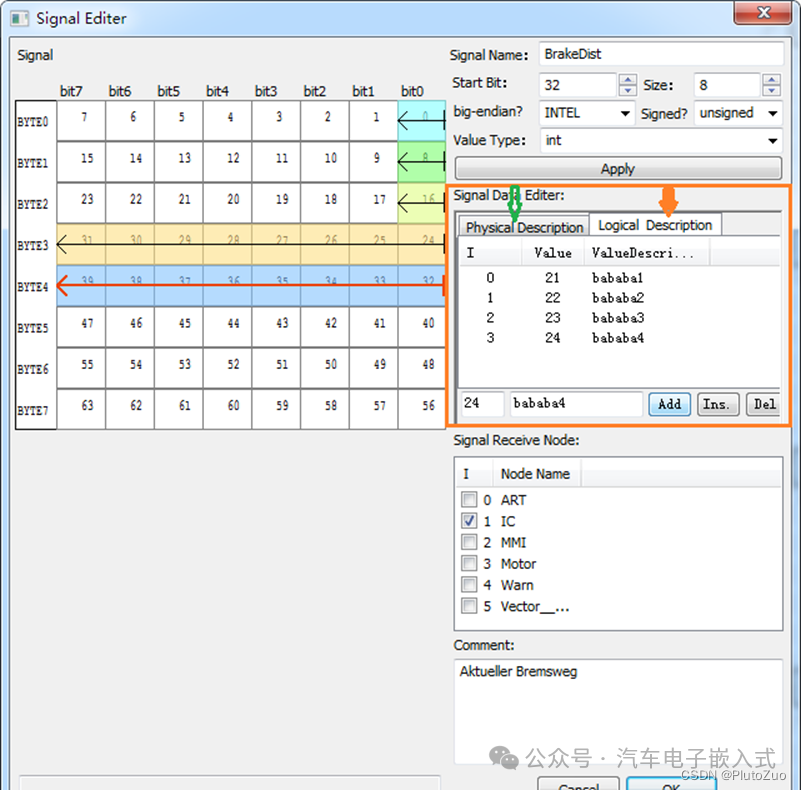Click bit cell 49 in BYTE6
Image resolution: width=801 pixels, height=790 pixels.
[374, 368]
